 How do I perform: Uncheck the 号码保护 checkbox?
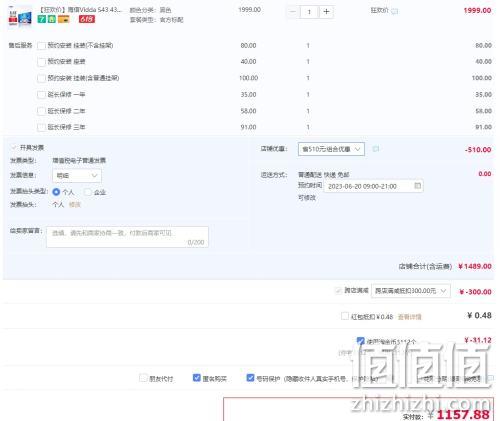tap(250, 378)
